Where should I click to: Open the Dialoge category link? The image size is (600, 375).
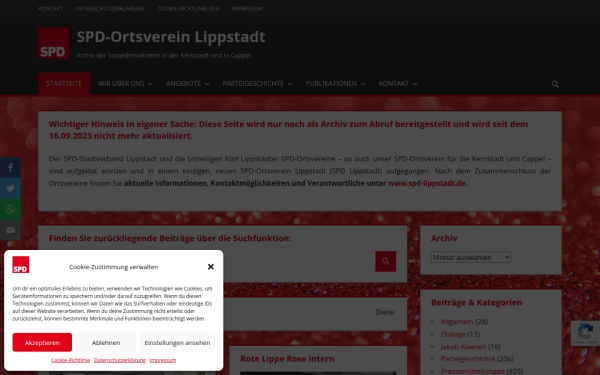pyautogui.click(x=453, y=334)
